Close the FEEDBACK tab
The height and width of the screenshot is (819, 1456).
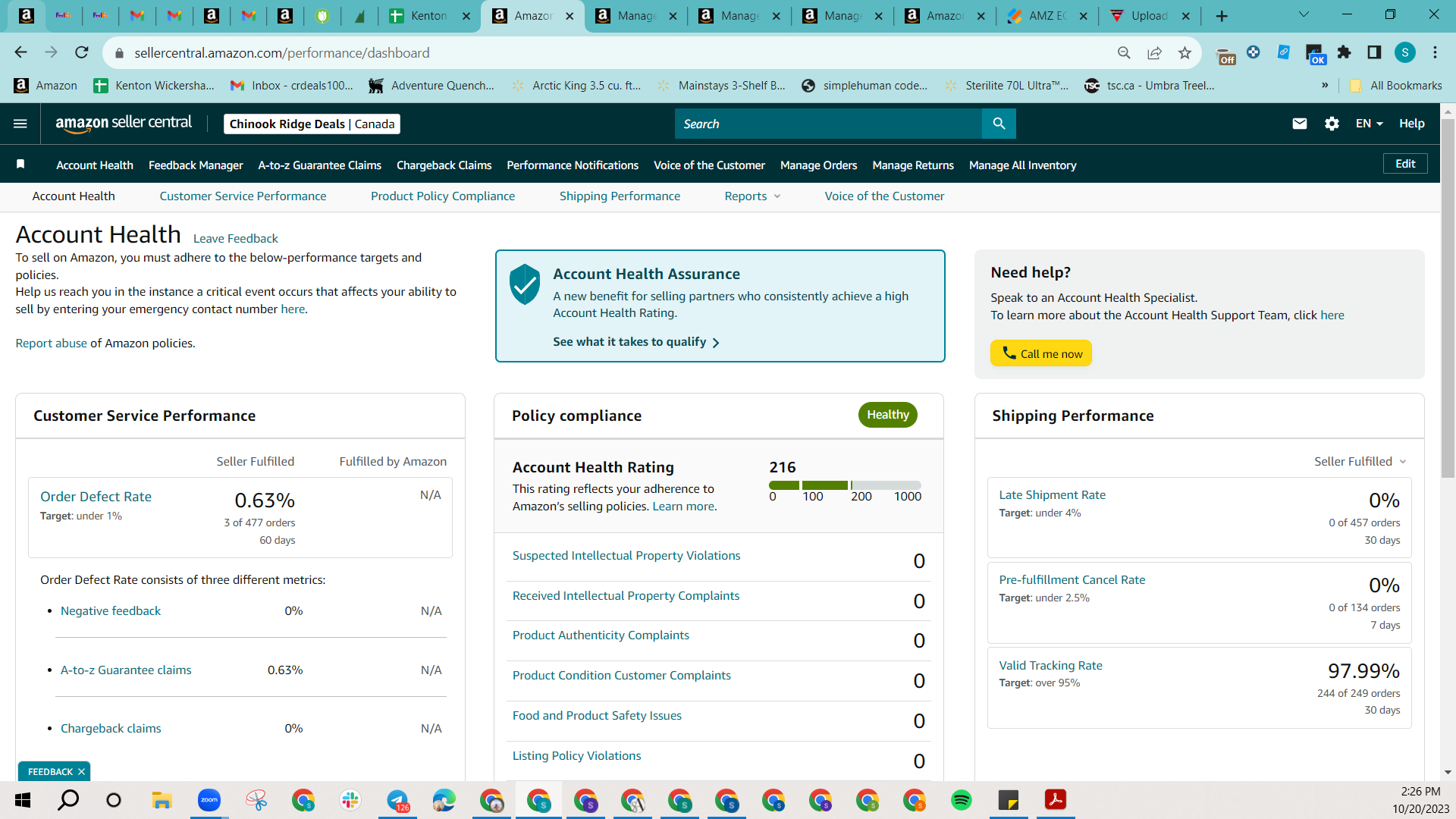[81, 771]
